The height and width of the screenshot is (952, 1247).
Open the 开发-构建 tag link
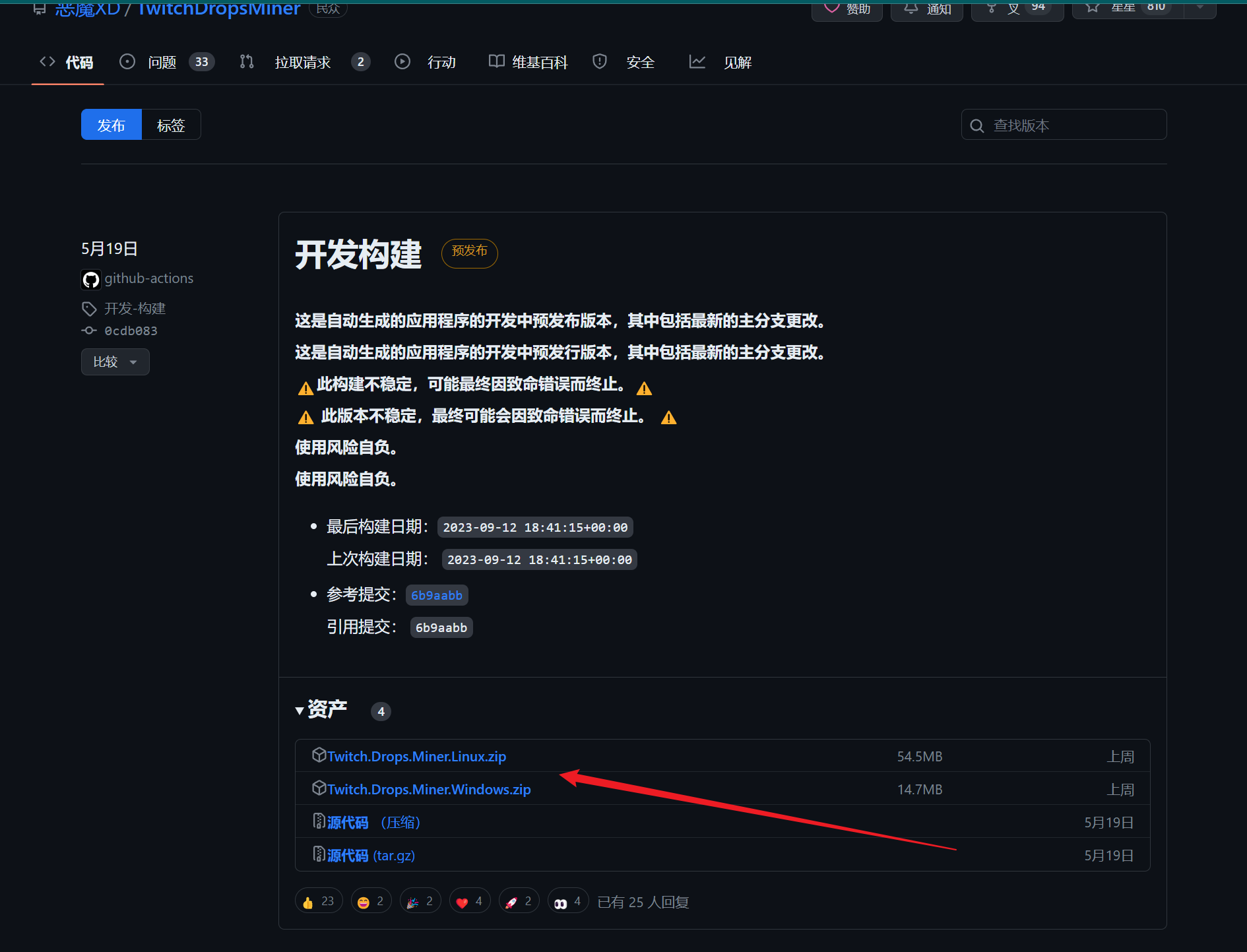(135, 309)
